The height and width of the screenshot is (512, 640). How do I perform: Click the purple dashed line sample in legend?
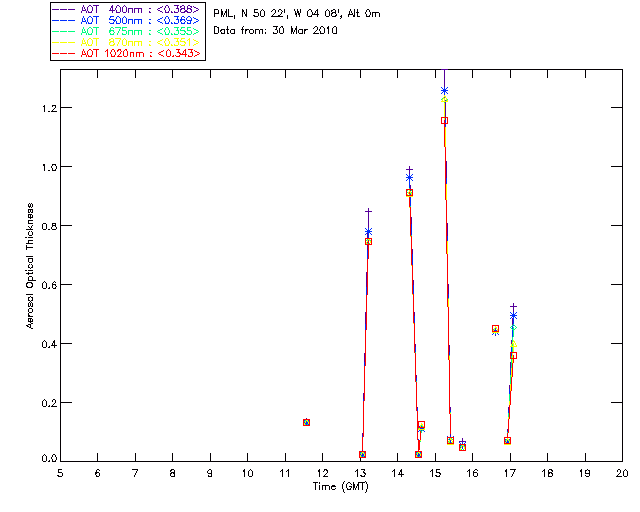tap(64, 9)
